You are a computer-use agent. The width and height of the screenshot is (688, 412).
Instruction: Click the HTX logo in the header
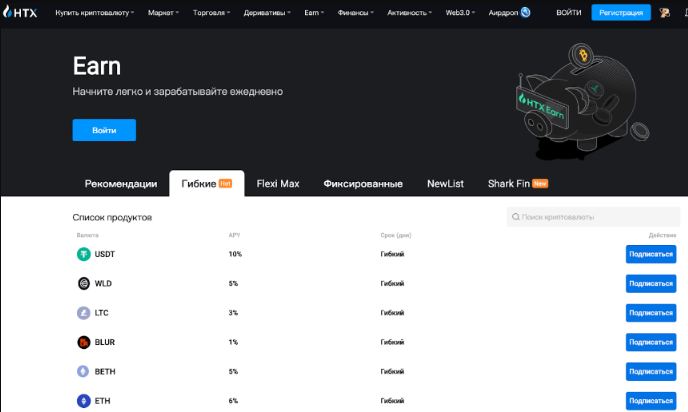point(20,12)
